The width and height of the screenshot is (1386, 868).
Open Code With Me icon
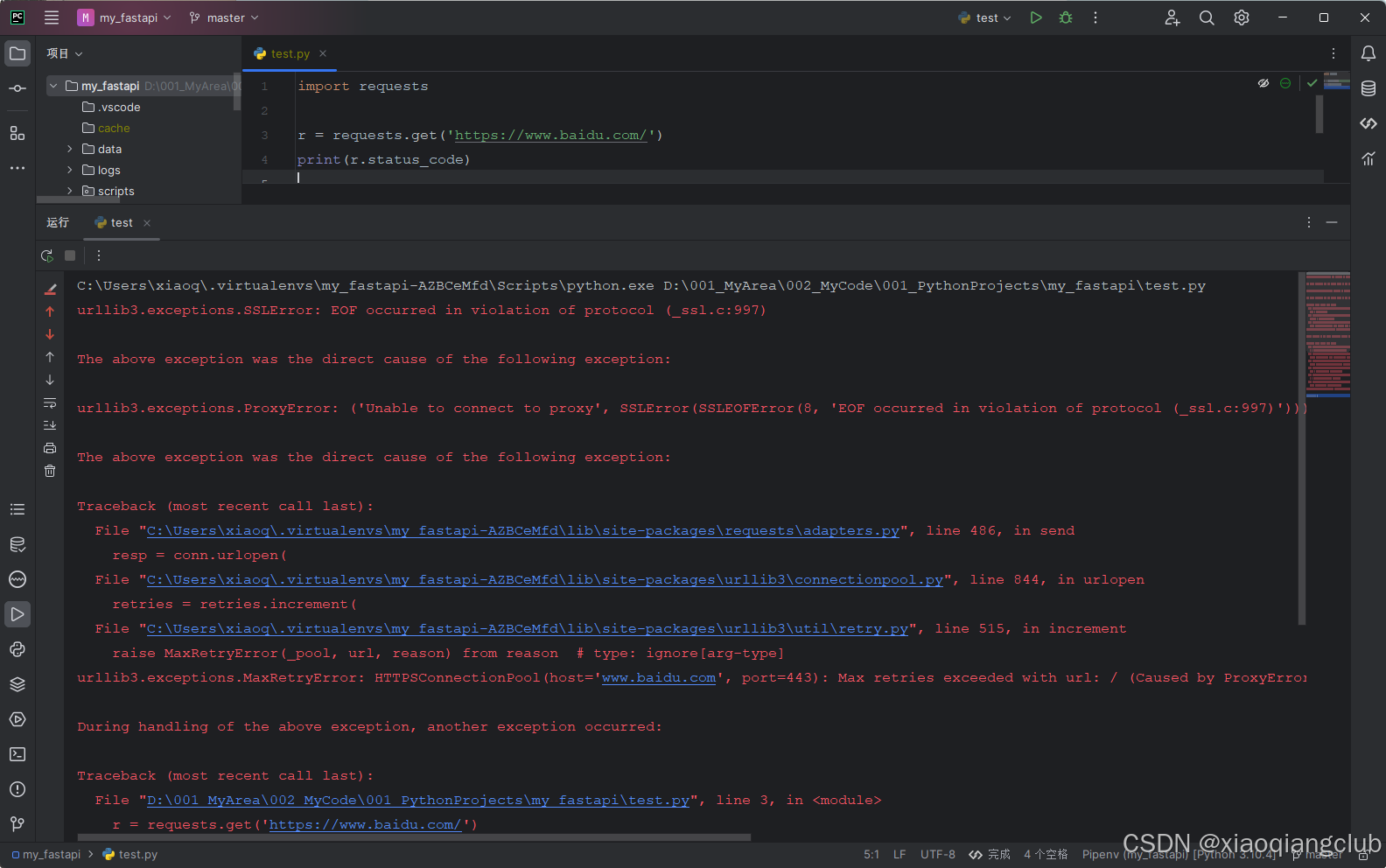coord(1172,17)
